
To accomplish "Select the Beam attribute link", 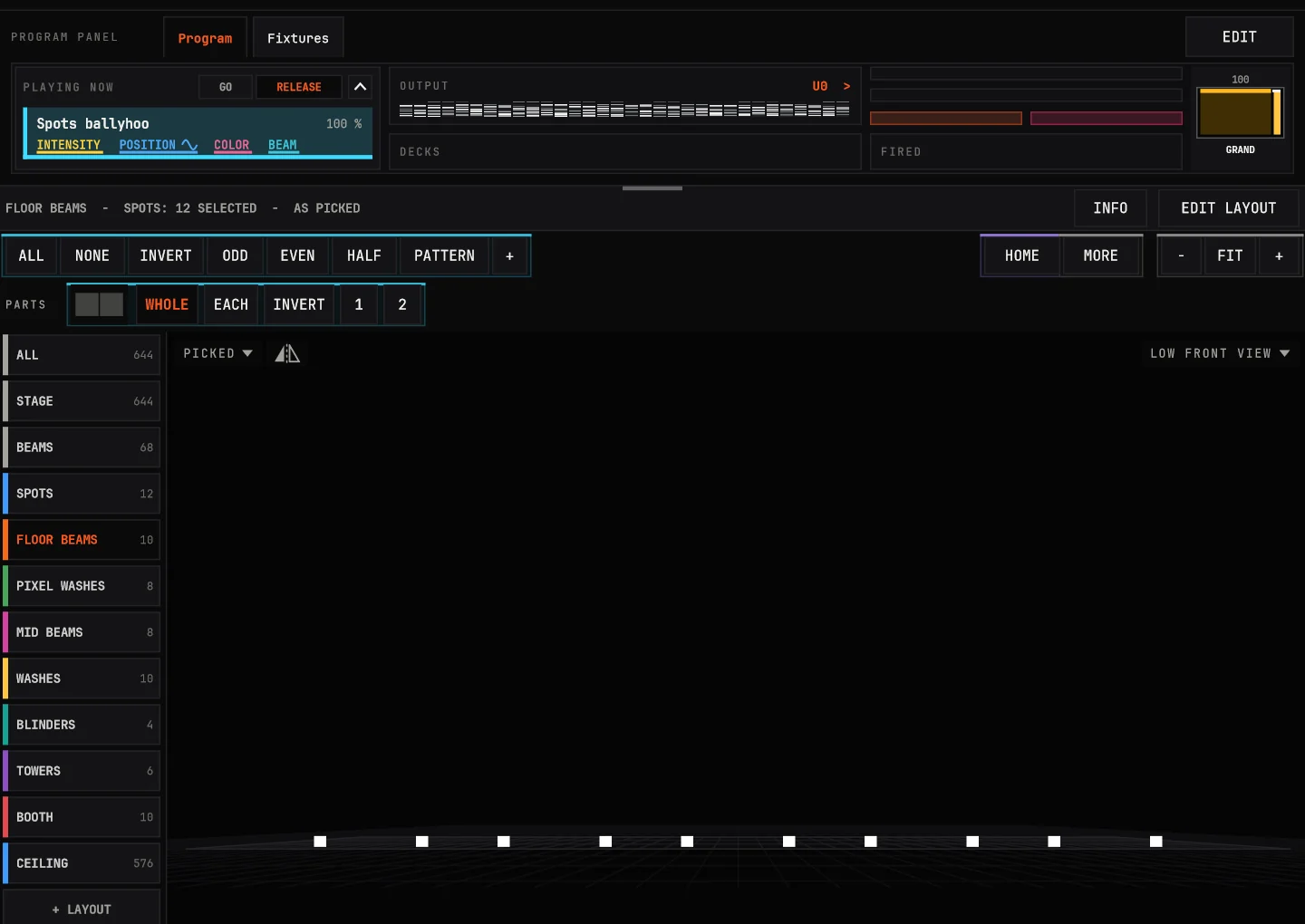I will 283,145.
